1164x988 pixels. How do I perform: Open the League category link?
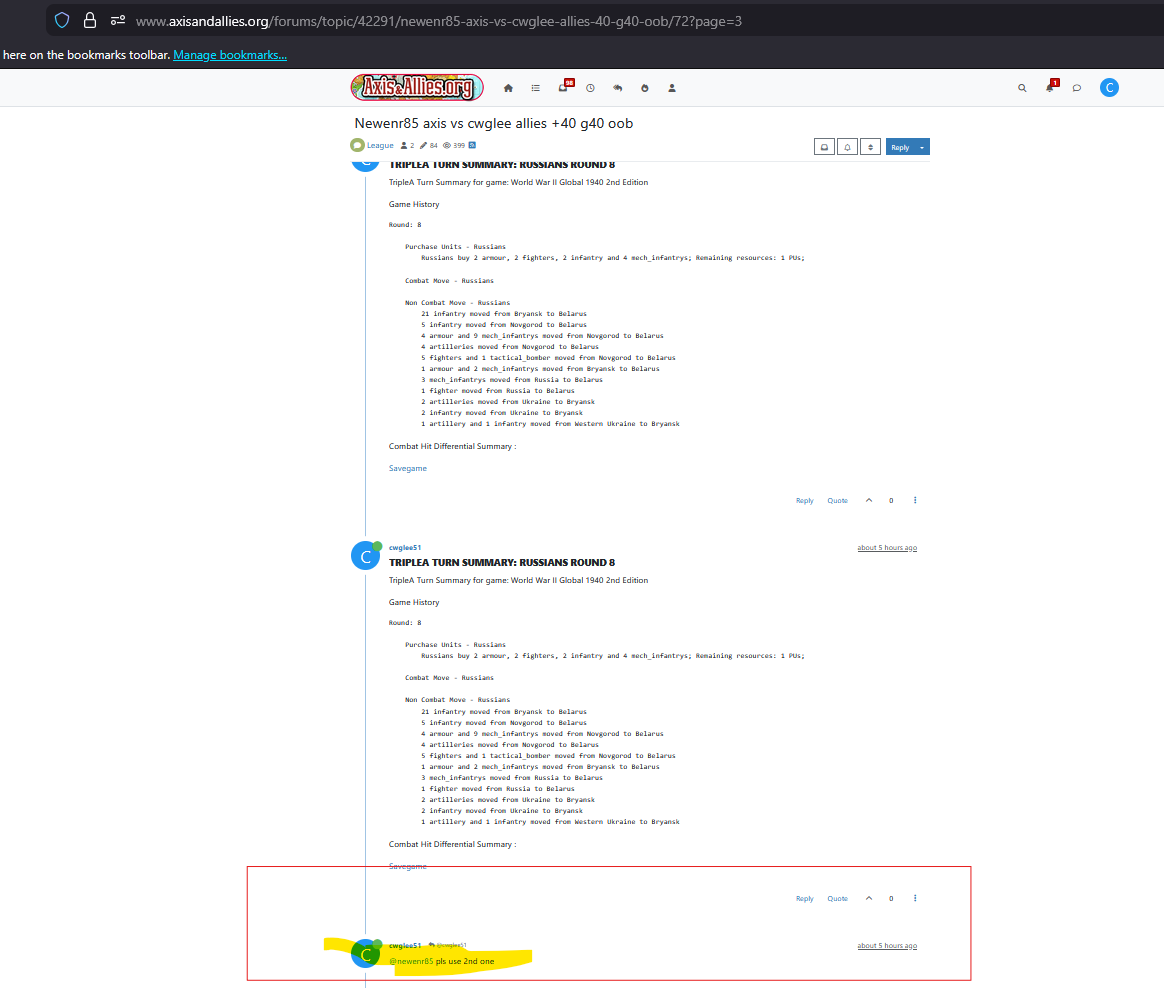pos(379,146)
